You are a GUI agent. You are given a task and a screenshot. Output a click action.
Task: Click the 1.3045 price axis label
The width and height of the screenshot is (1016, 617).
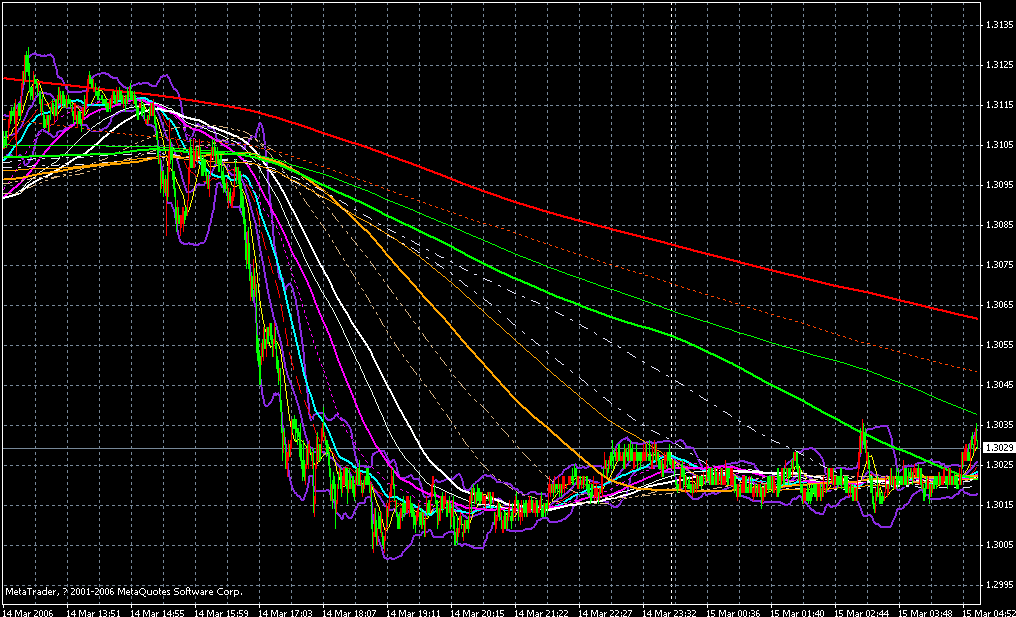999,385
